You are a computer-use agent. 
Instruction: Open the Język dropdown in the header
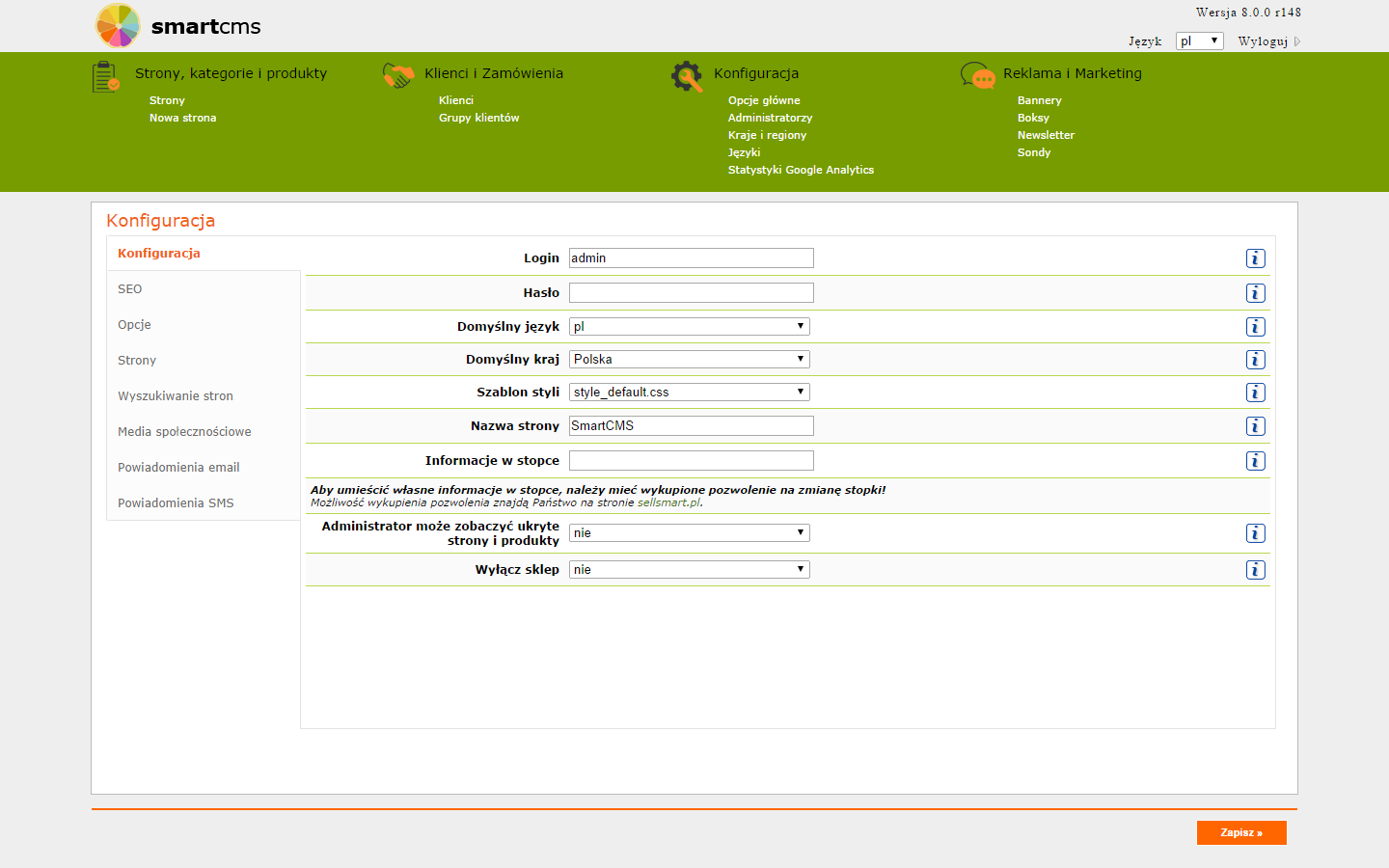[x=1199, y=41]
